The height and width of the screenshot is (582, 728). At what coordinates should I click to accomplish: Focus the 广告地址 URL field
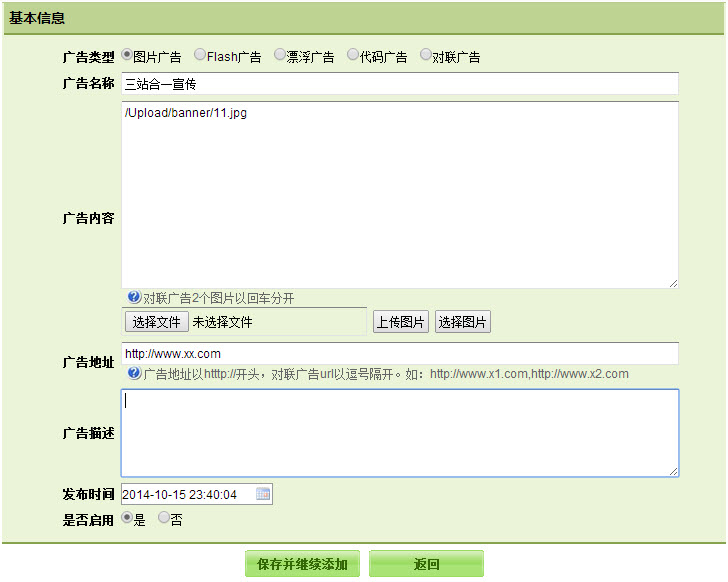click(x=400, y=354)
